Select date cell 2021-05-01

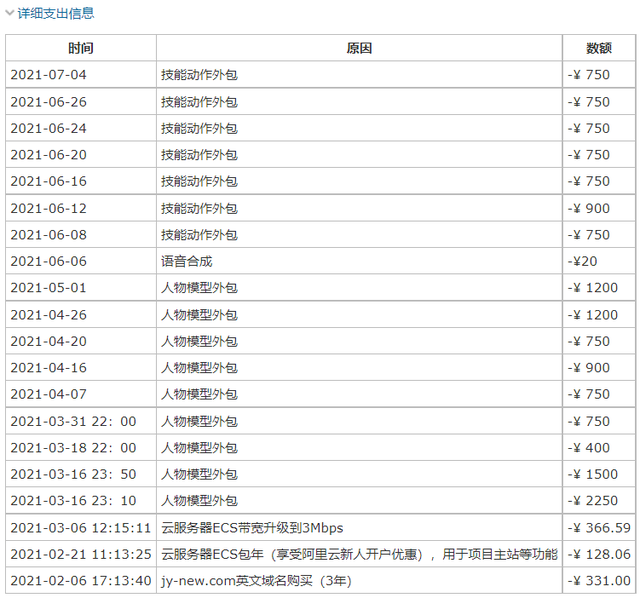point(81,287)
